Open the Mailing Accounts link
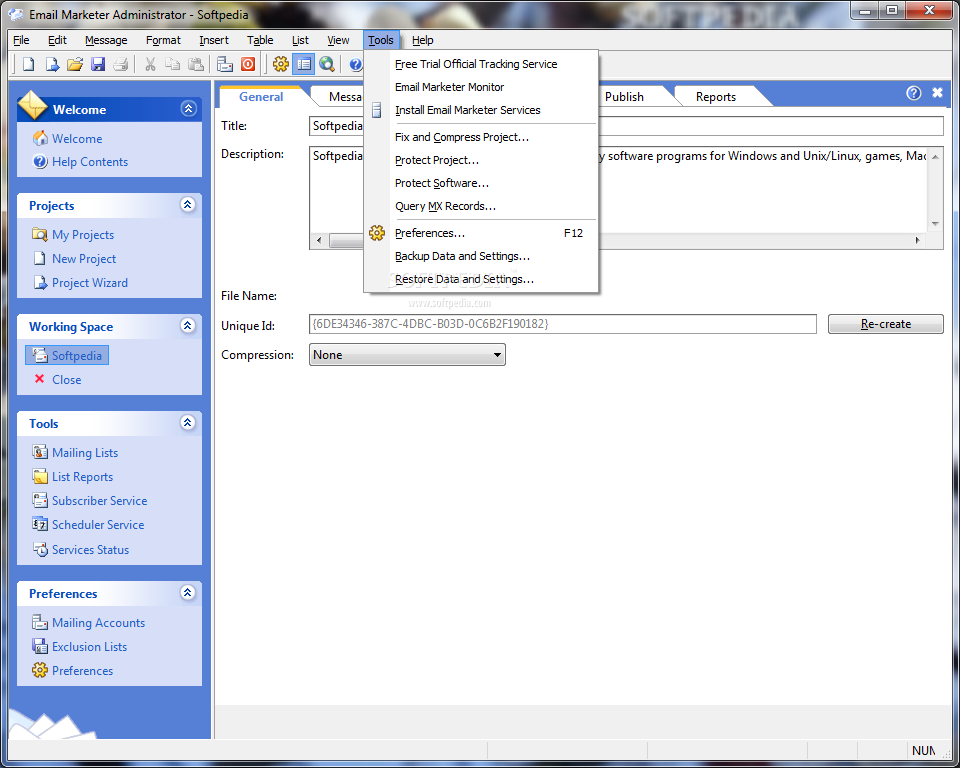 [99, 622]
